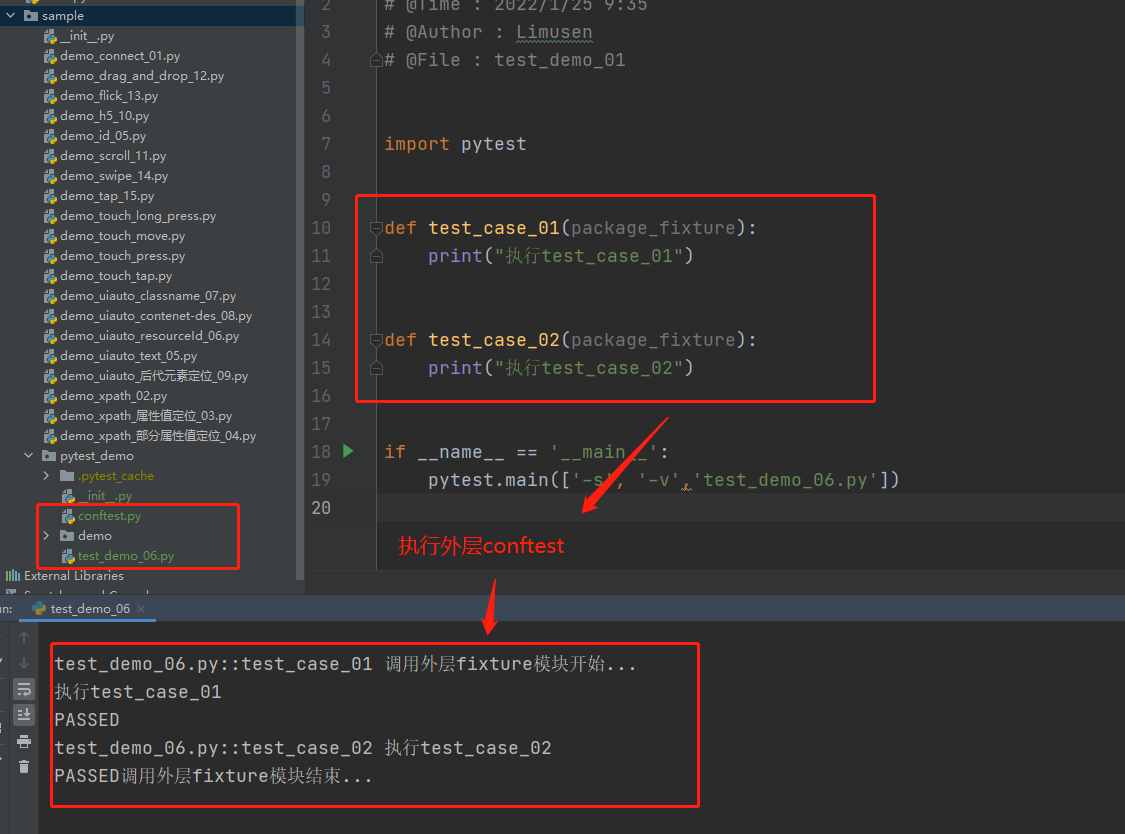The image size is (1125, 834).
Task: Collapse the sample folder chevron
Action: (x=11, y=15)
